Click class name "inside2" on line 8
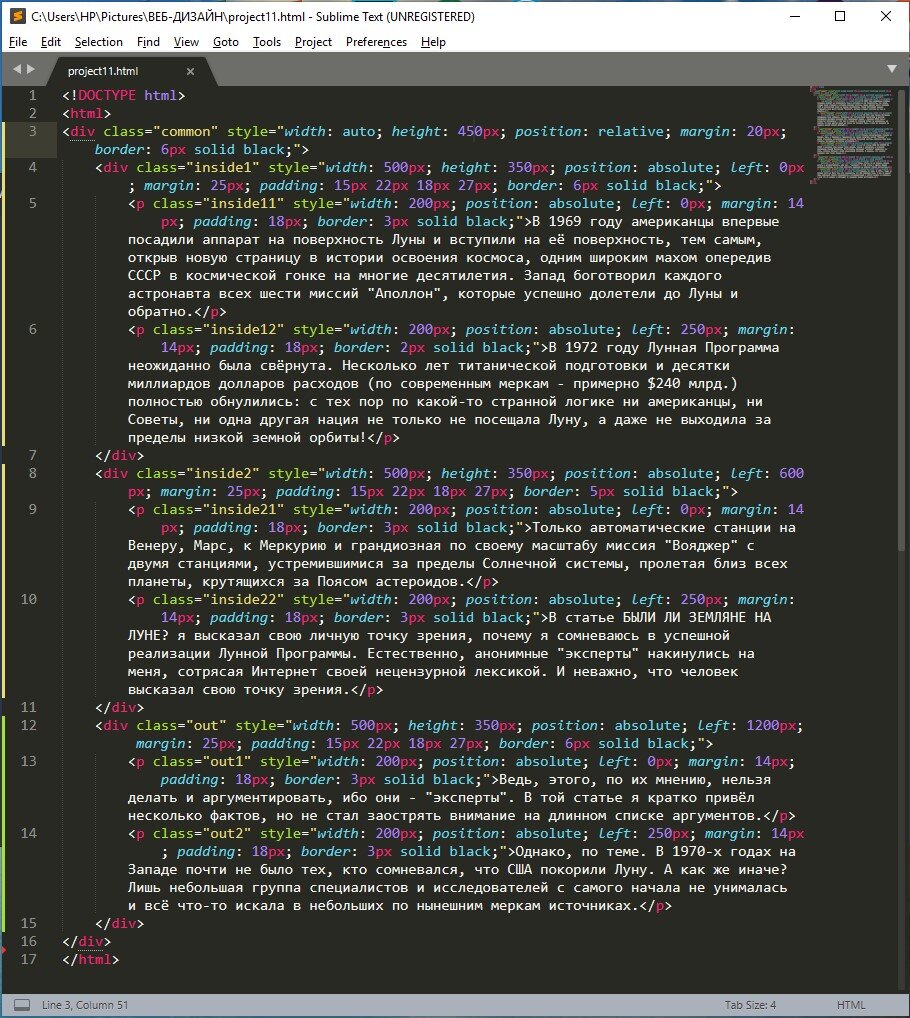Viewport: 910px width, 1018px height. tap(223, 473)
